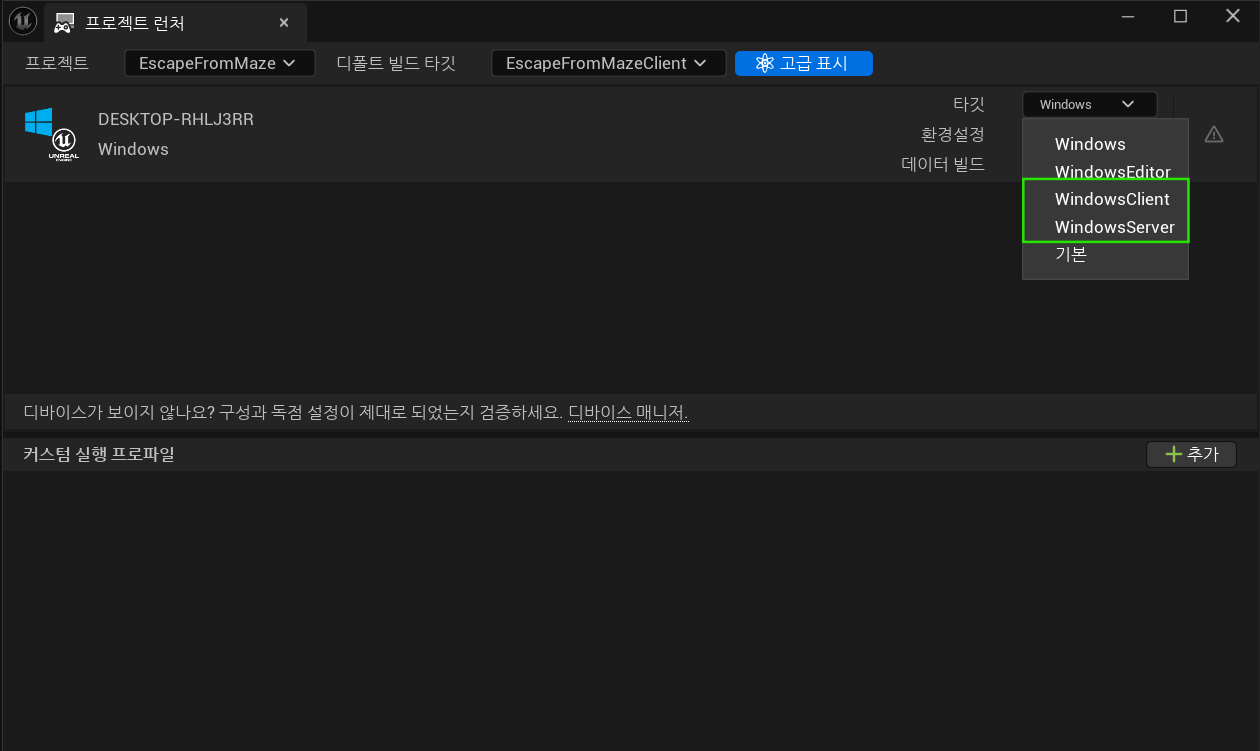The height and width of the screenshot is (751, 1260).
Task: Click the 타깃 label text
Action: (x=969, y=104)
